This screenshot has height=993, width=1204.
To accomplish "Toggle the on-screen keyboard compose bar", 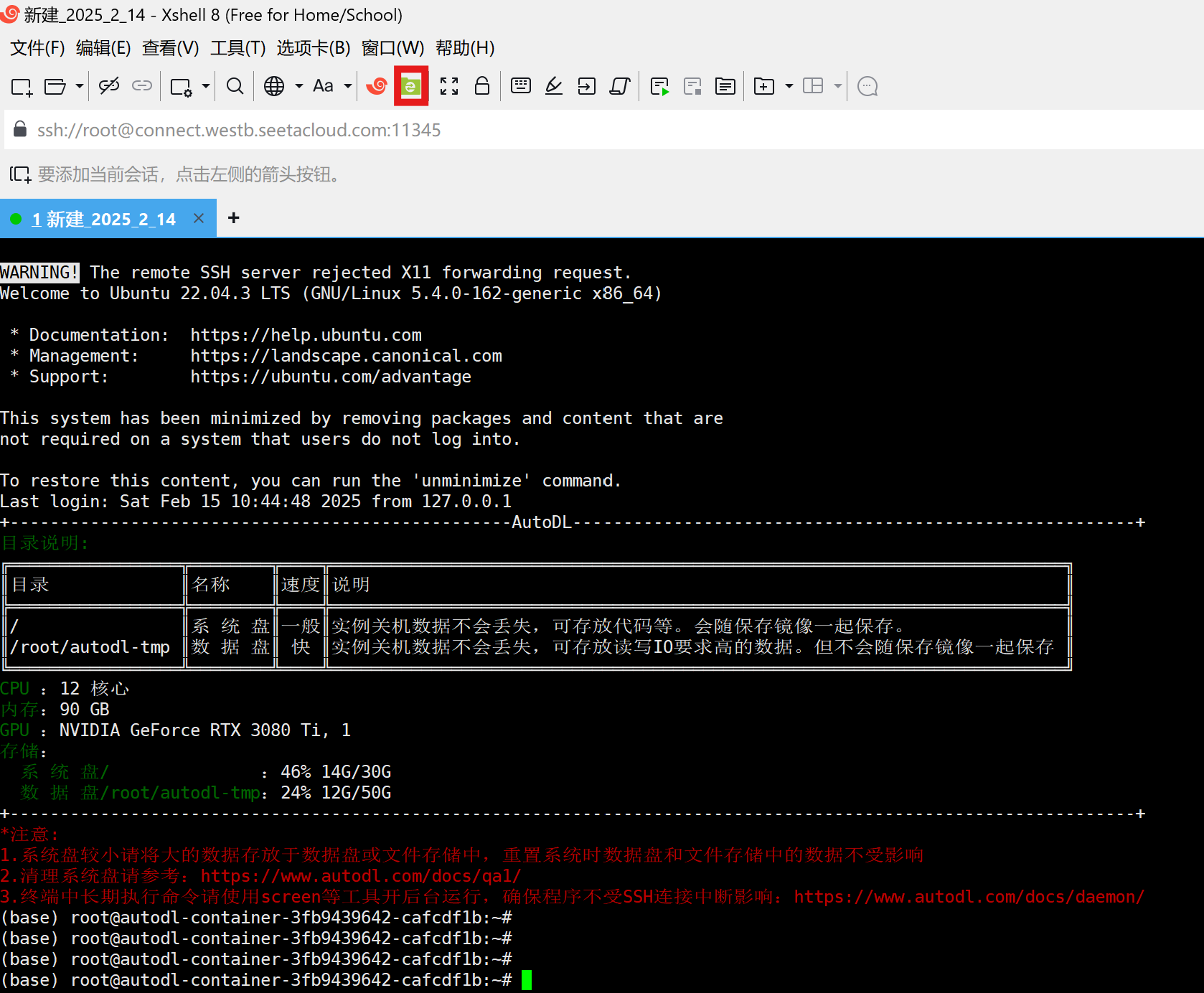I will [x=521, y=87].
